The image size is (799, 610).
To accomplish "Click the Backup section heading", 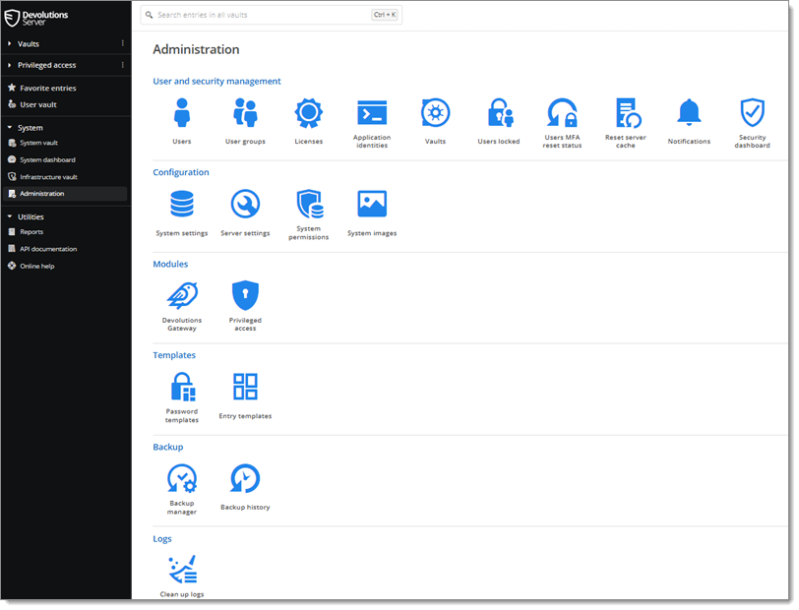I will click(x=168, y=447).
